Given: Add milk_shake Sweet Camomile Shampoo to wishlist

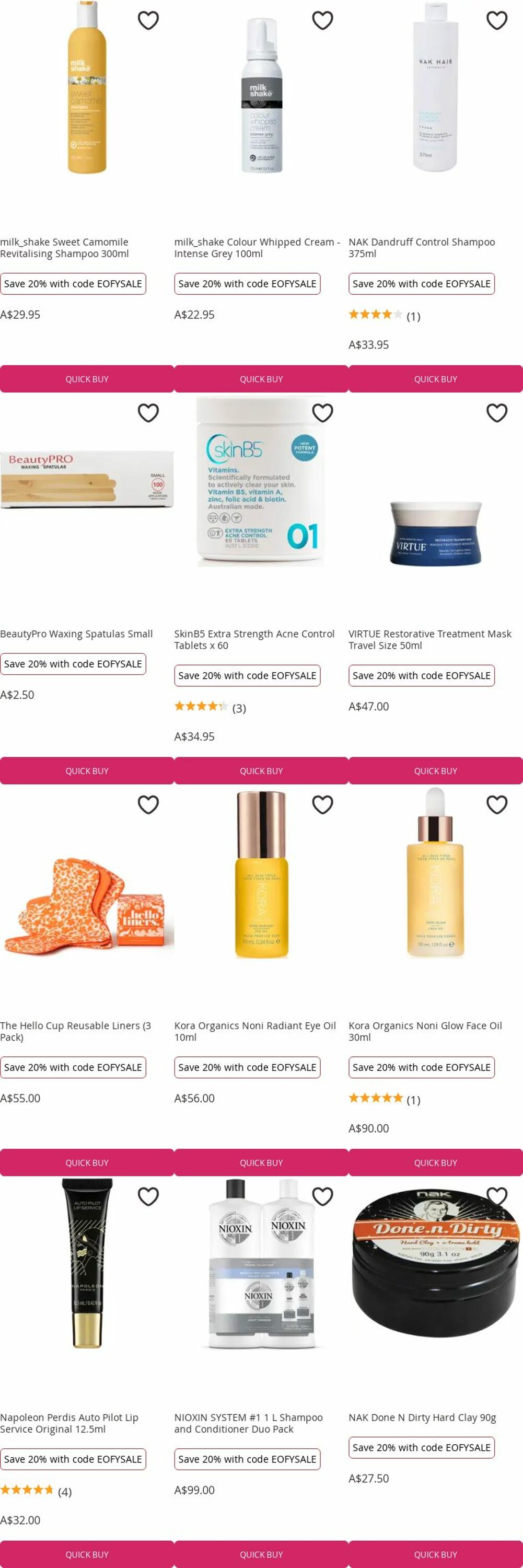Looking at the screenshot, I should point(148,21).
